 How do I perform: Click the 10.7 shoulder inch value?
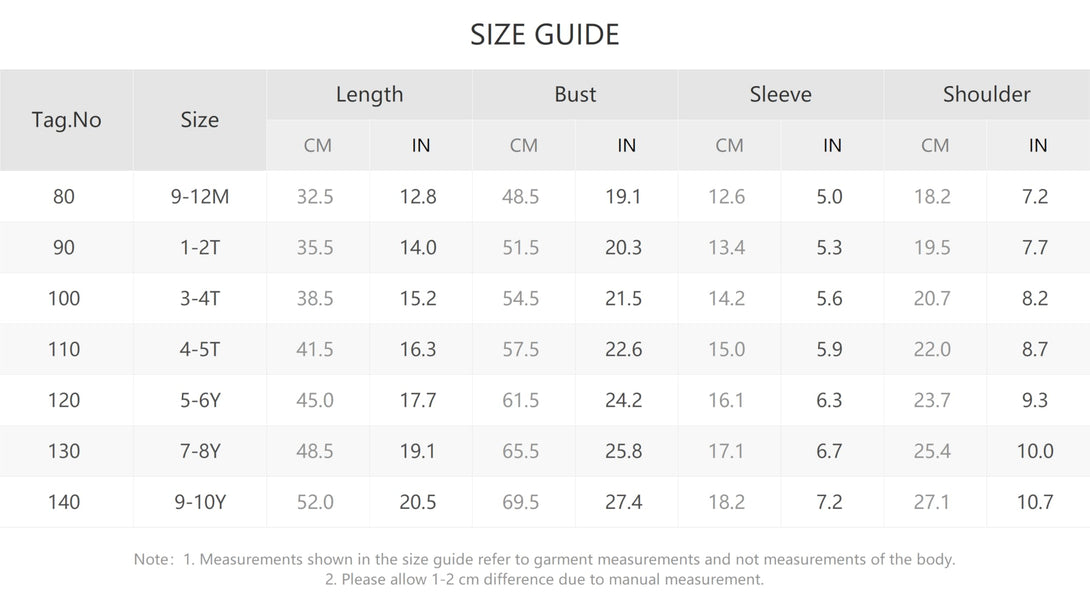tap(1035, 501)
